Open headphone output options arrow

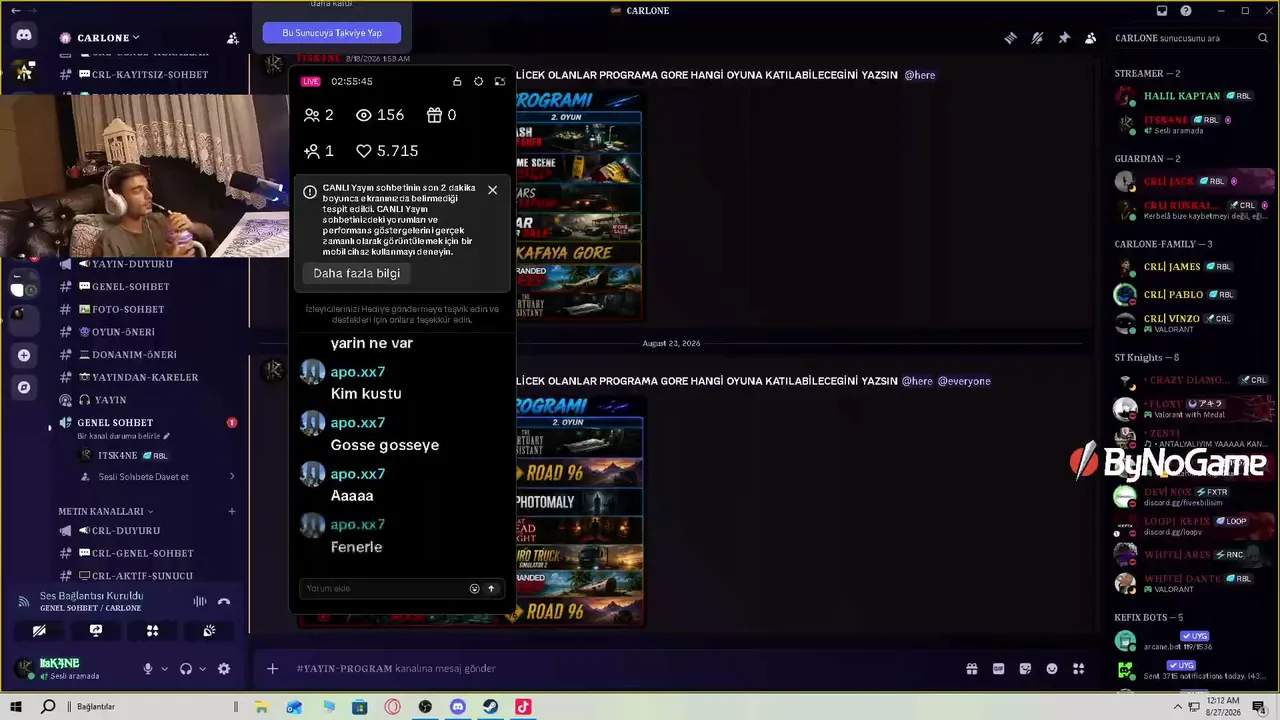tap(202, 669)
